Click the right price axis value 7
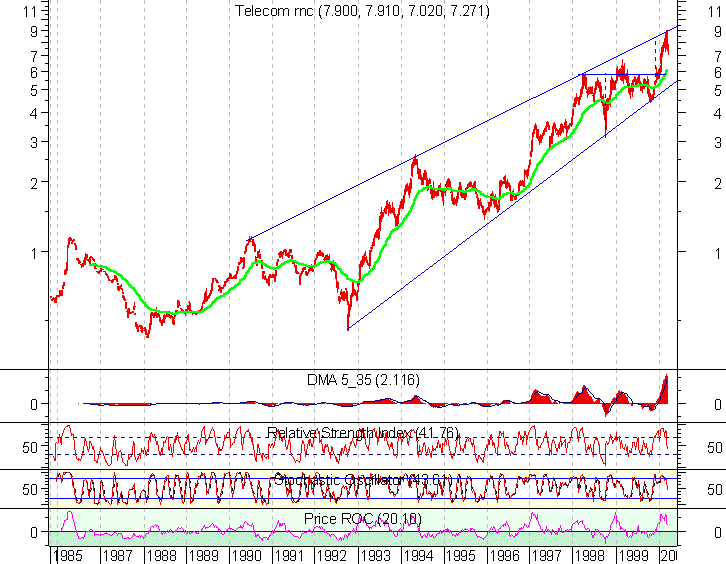The height and width of the screenshot is (564, 726). [x=718, y=56]
